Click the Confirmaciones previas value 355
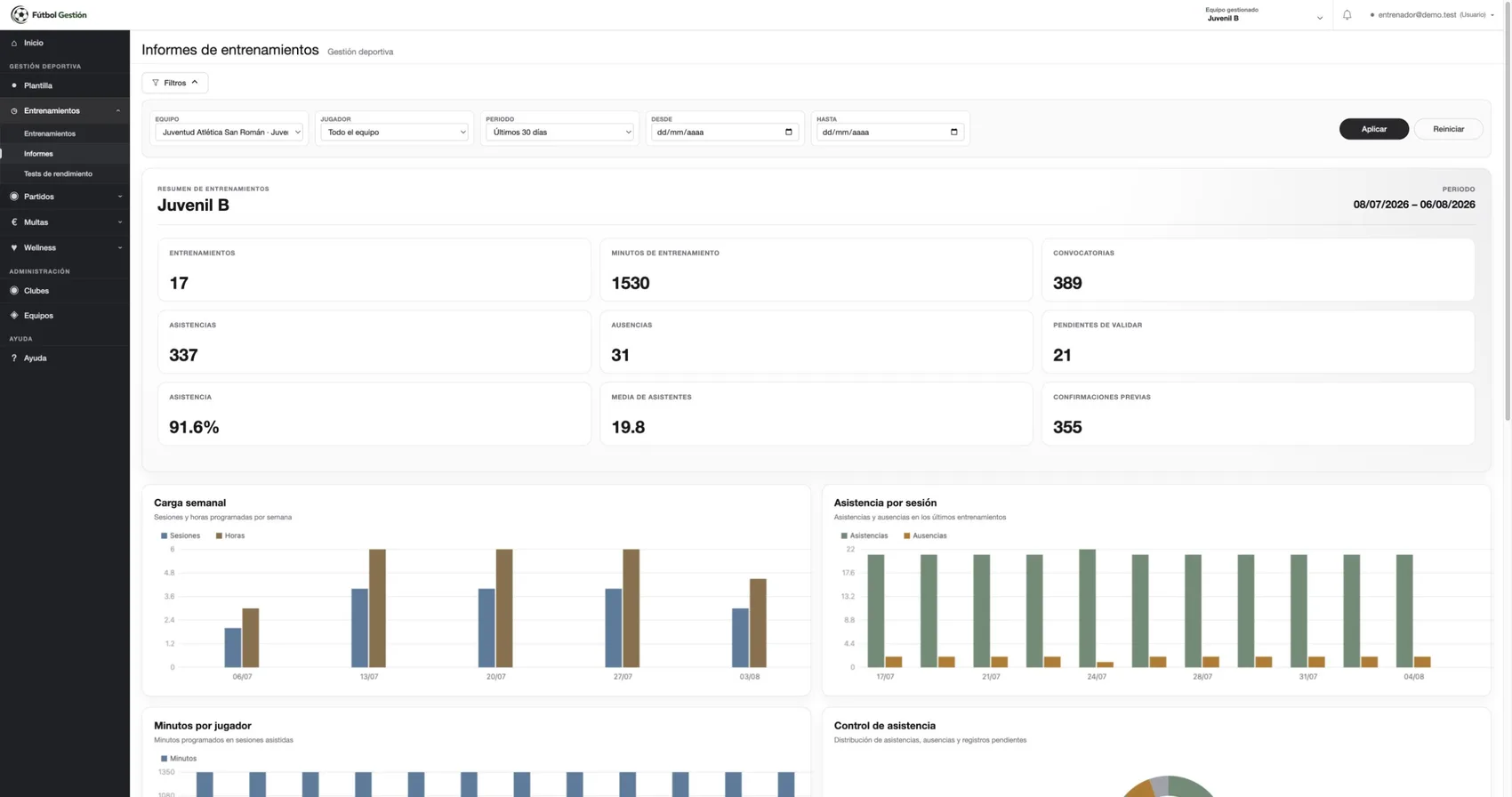This screenshot has height=797, width=1512. 1067,428
